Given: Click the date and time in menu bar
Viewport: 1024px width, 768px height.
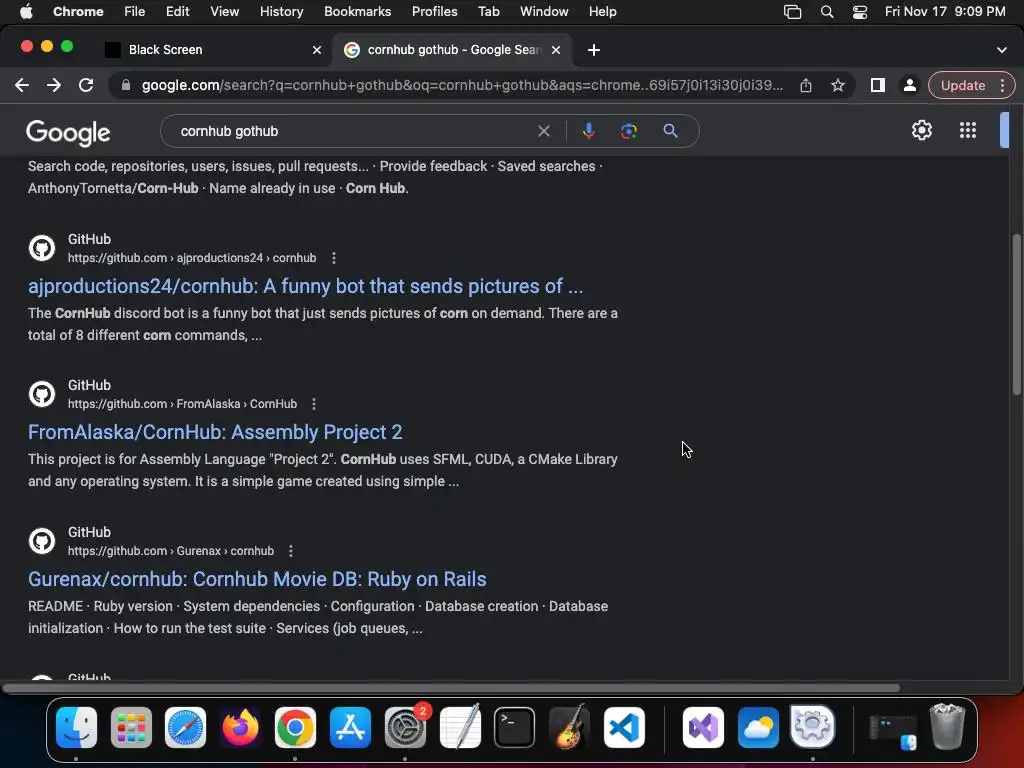Looking at the screenshot, I should (x=945, y=12).
